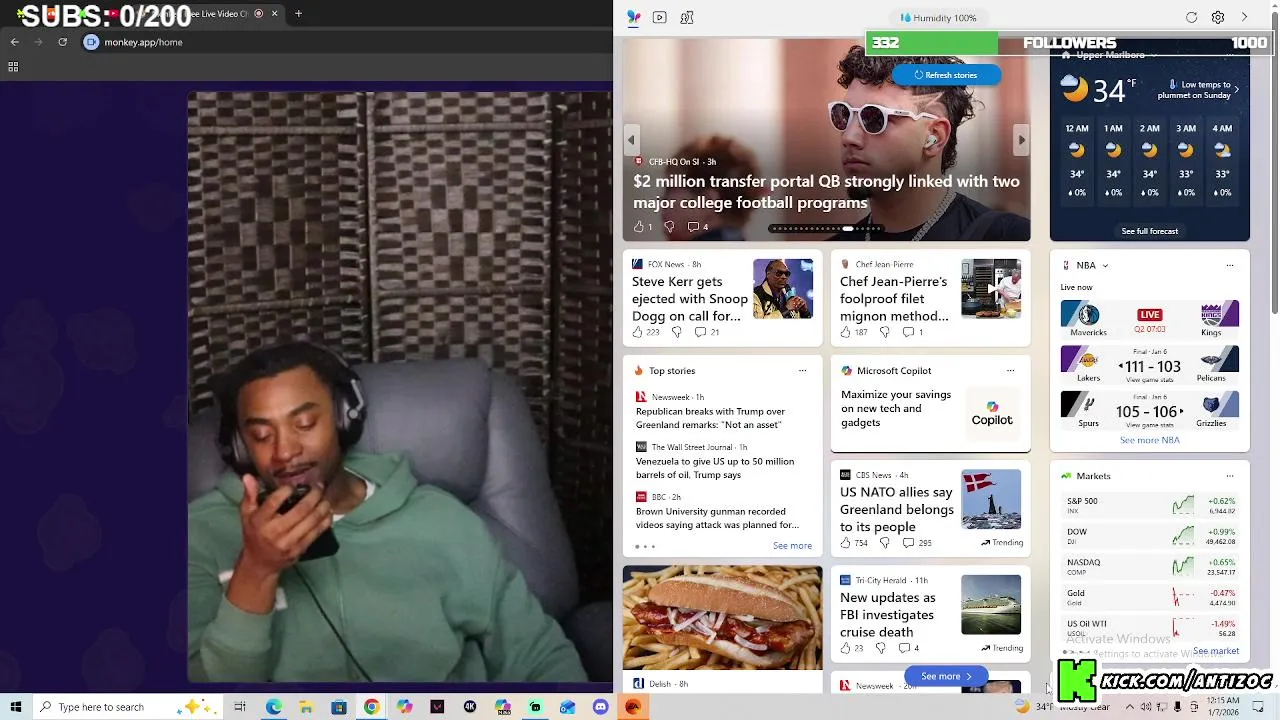Click See more in Top stories

click(792, 546)
